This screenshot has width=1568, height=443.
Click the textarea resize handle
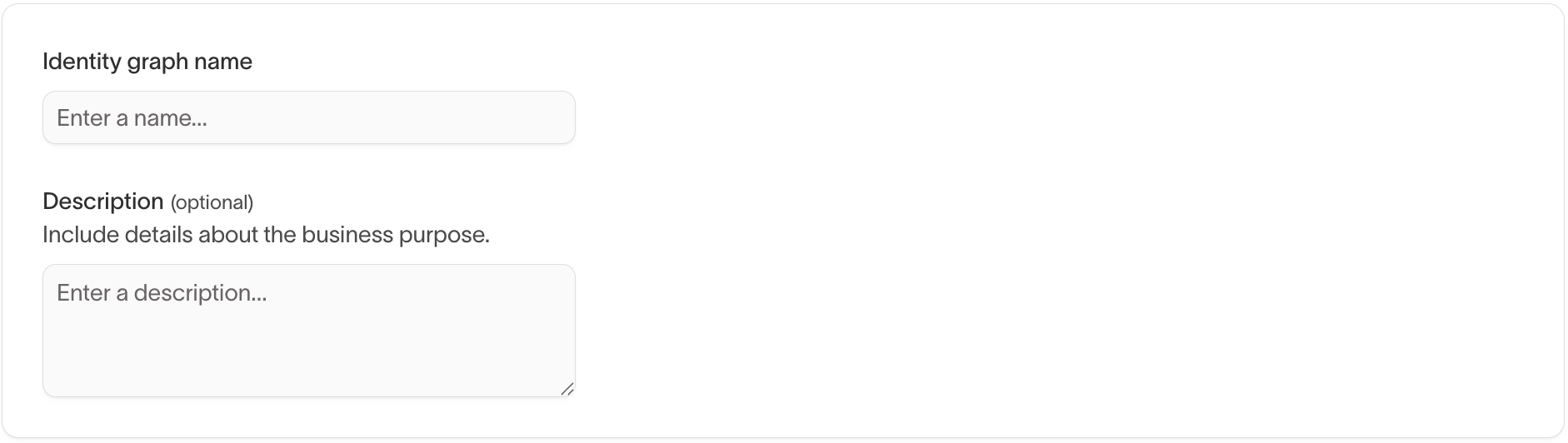point(567,389)
